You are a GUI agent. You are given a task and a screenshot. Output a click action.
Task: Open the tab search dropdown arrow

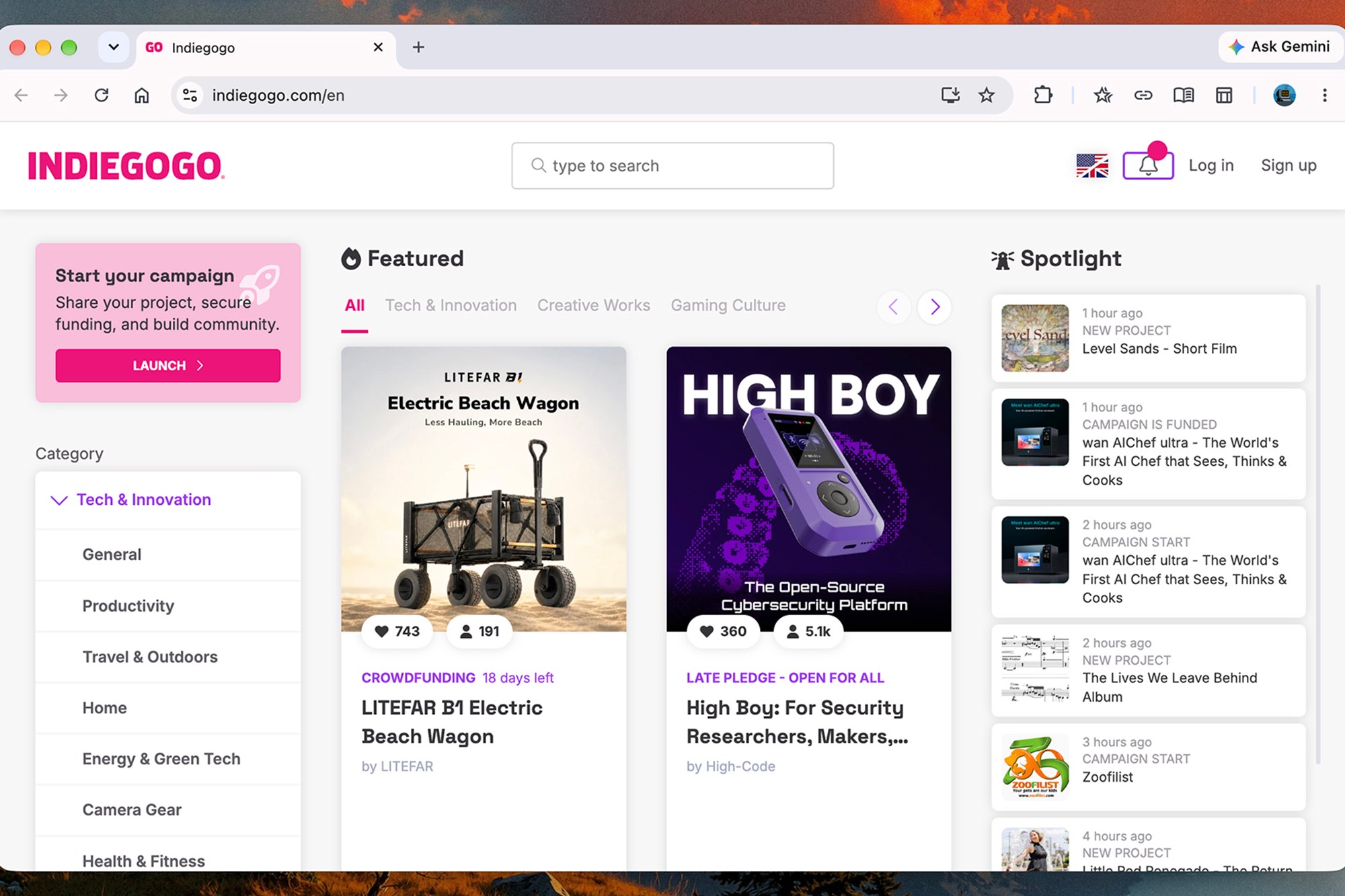click(x=114, y=47)
